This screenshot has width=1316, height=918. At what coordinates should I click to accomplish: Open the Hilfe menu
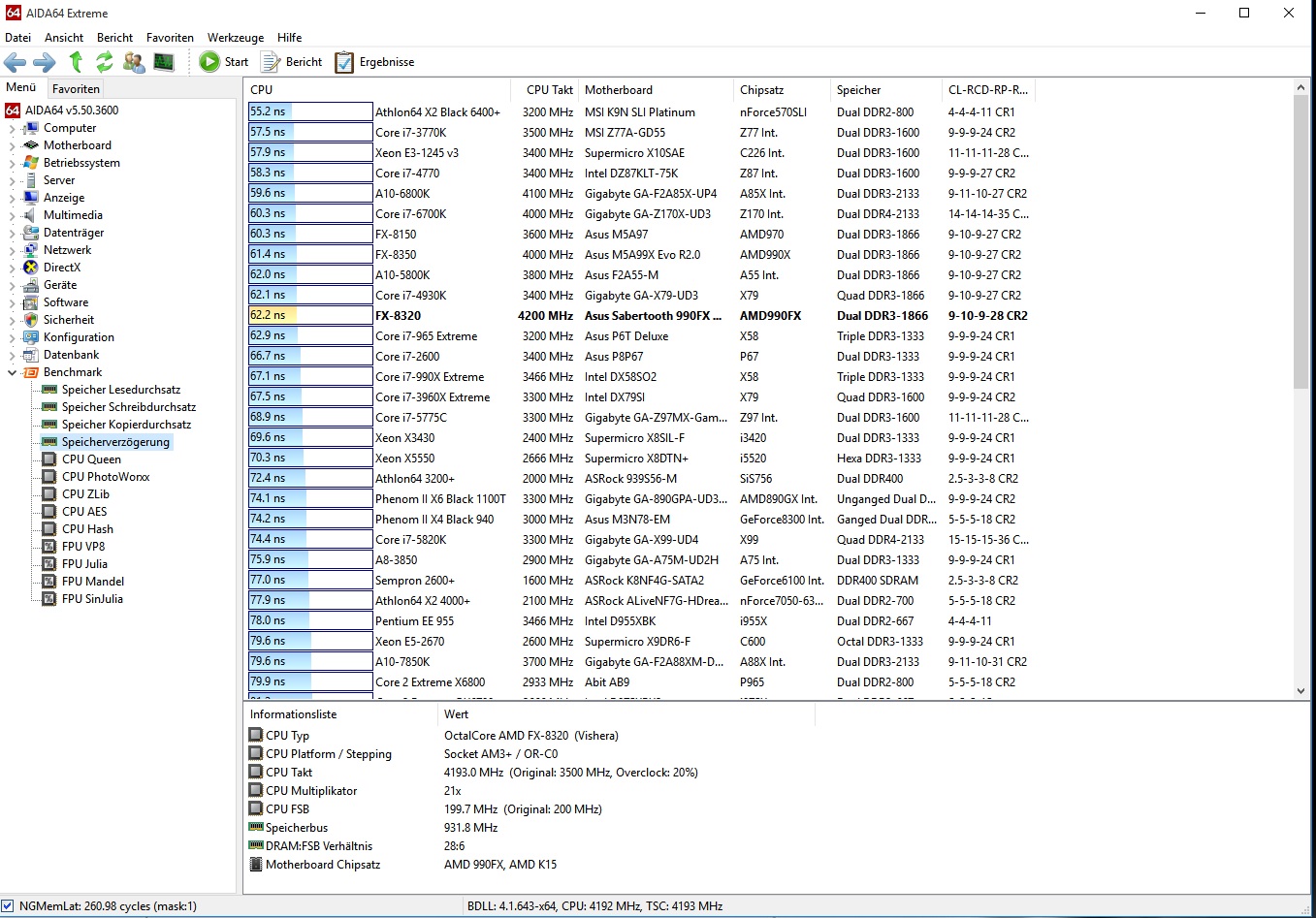tap(290, 38)
